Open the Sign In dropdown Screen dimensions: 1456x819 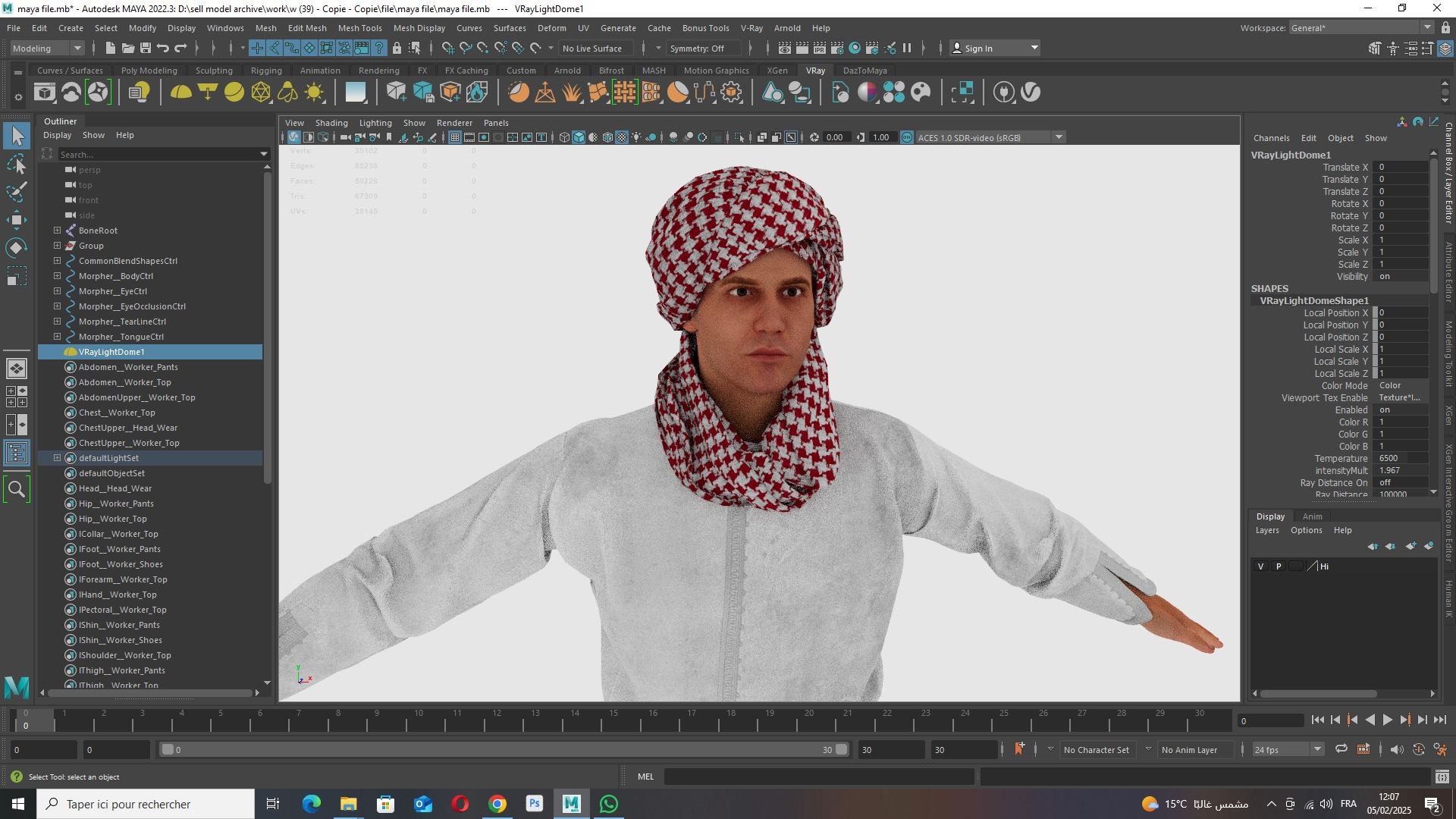pyautogui.click(x=996, y=48)
